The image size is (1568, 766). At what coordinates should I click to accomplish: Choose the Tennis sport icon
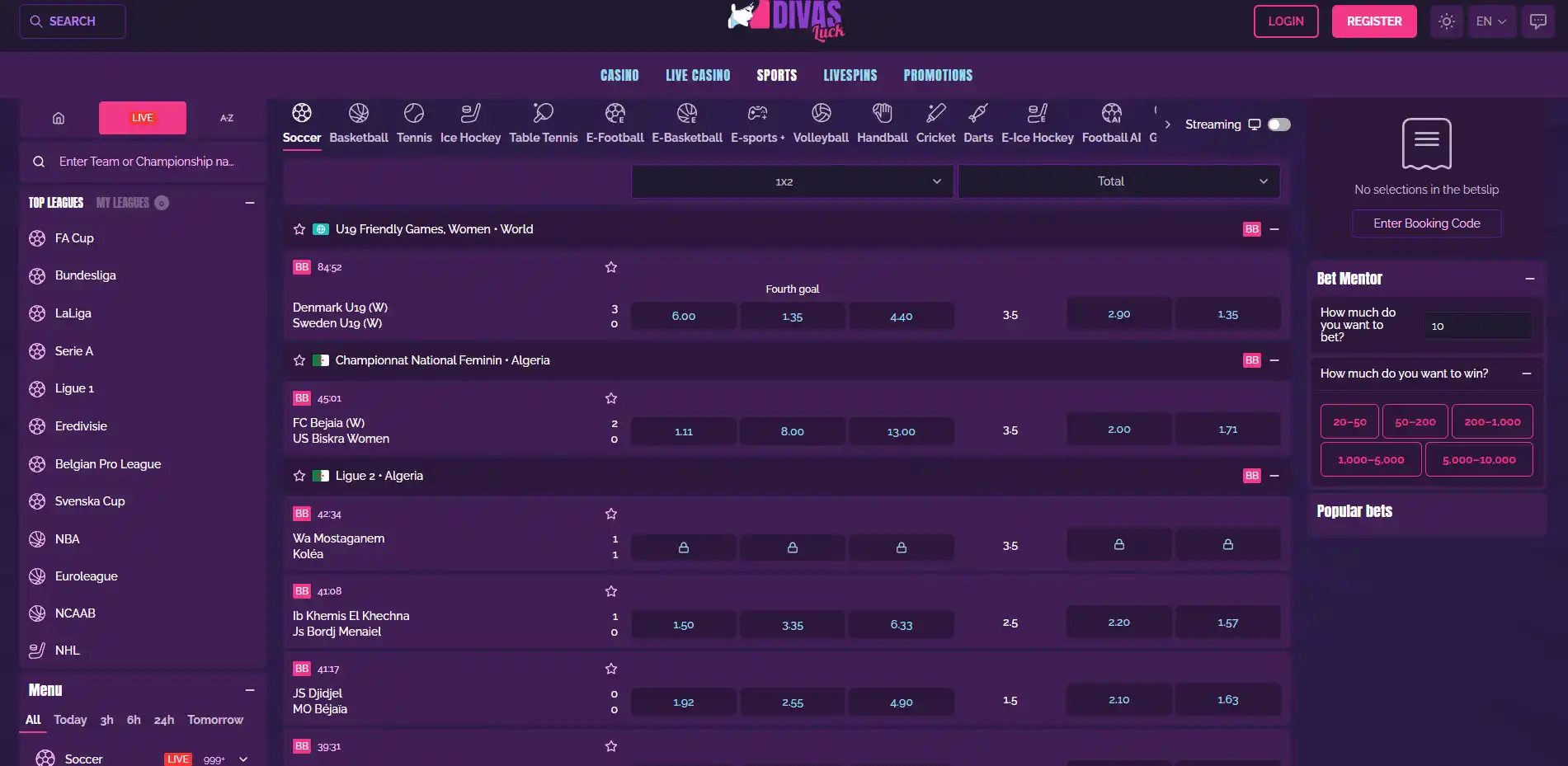click(414, 124)
